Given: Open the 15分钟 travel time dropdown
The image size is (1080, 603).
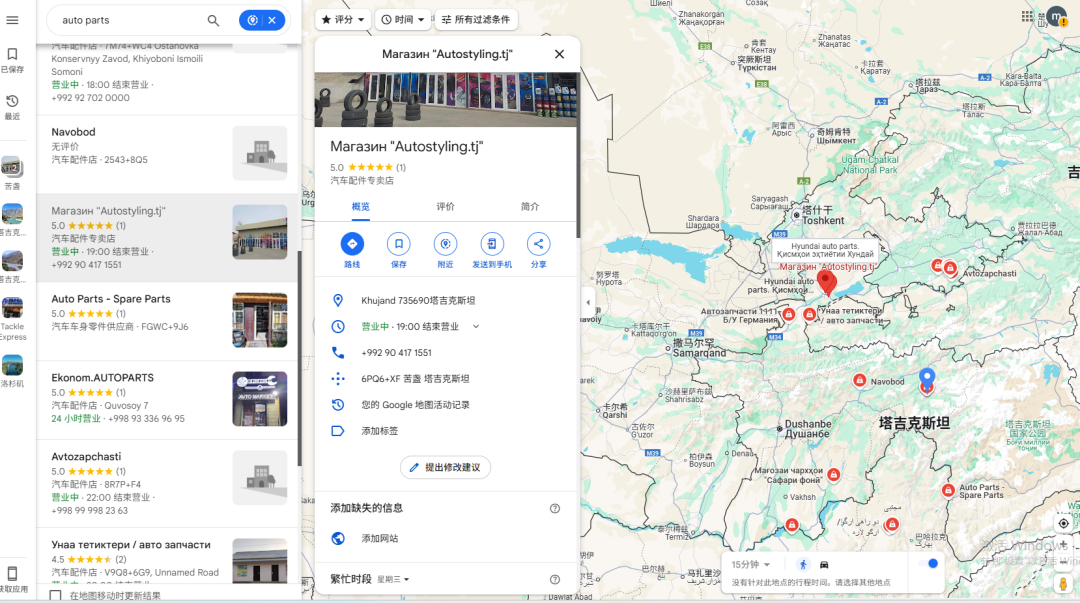Looking at the screenshot, I should click(x=750, y=564).
